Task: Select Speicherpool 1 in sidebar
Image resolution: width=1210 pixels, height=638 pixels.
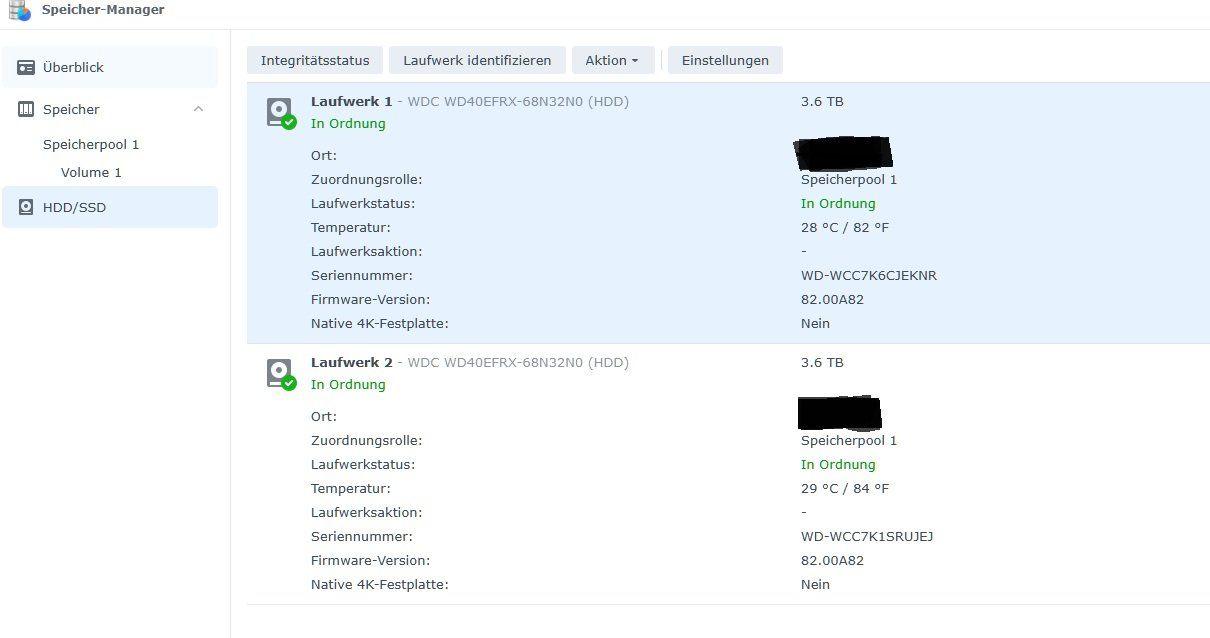Action: click(x=91, y=144)
